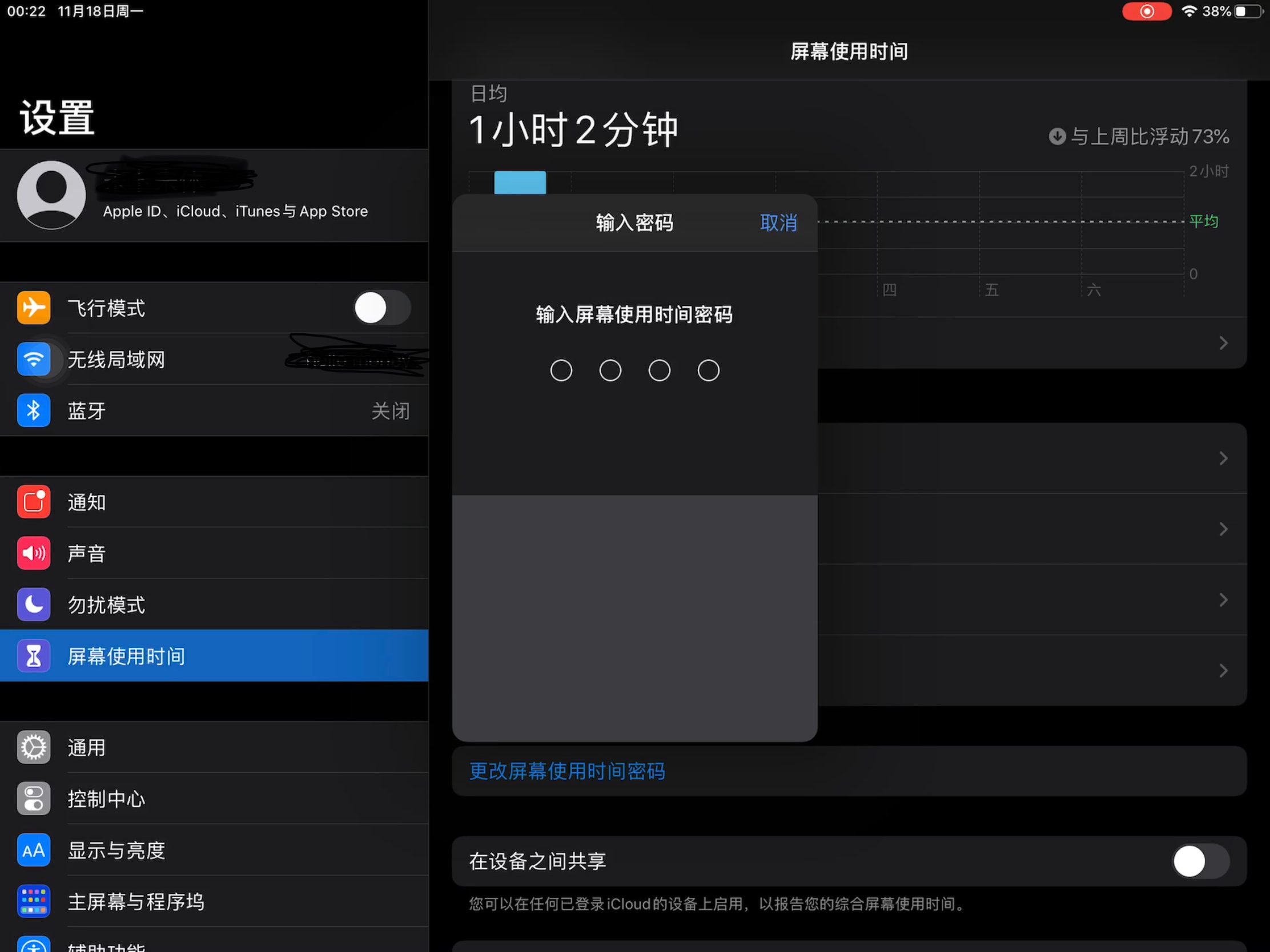Open Display & Brightness AA icon
Screen dimensions: 1270x952
coord(33,850)
